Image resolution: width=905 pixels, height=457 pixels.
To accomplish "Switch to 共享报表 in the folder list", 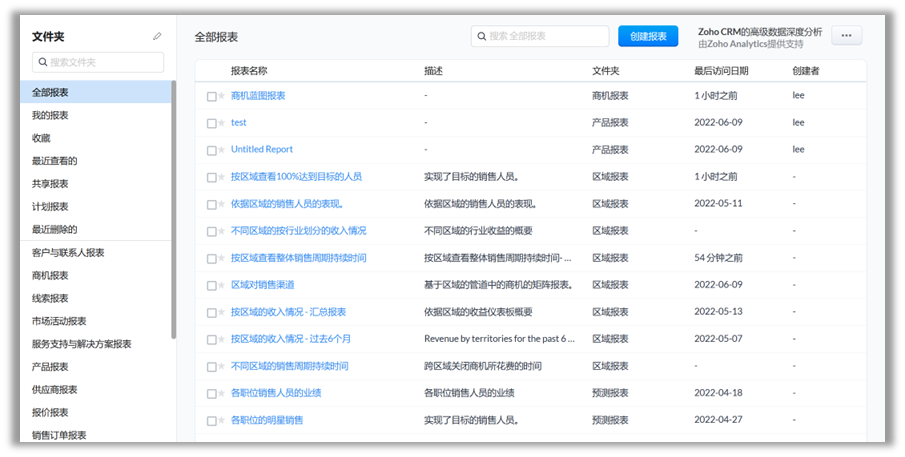I will point(50,184).
